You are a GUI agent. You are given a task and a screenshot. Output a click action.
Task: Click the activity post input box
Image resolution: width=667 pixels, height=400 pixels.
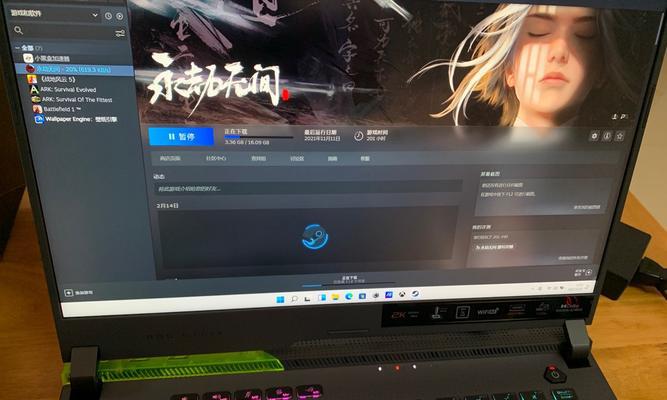tap(308, 188)
